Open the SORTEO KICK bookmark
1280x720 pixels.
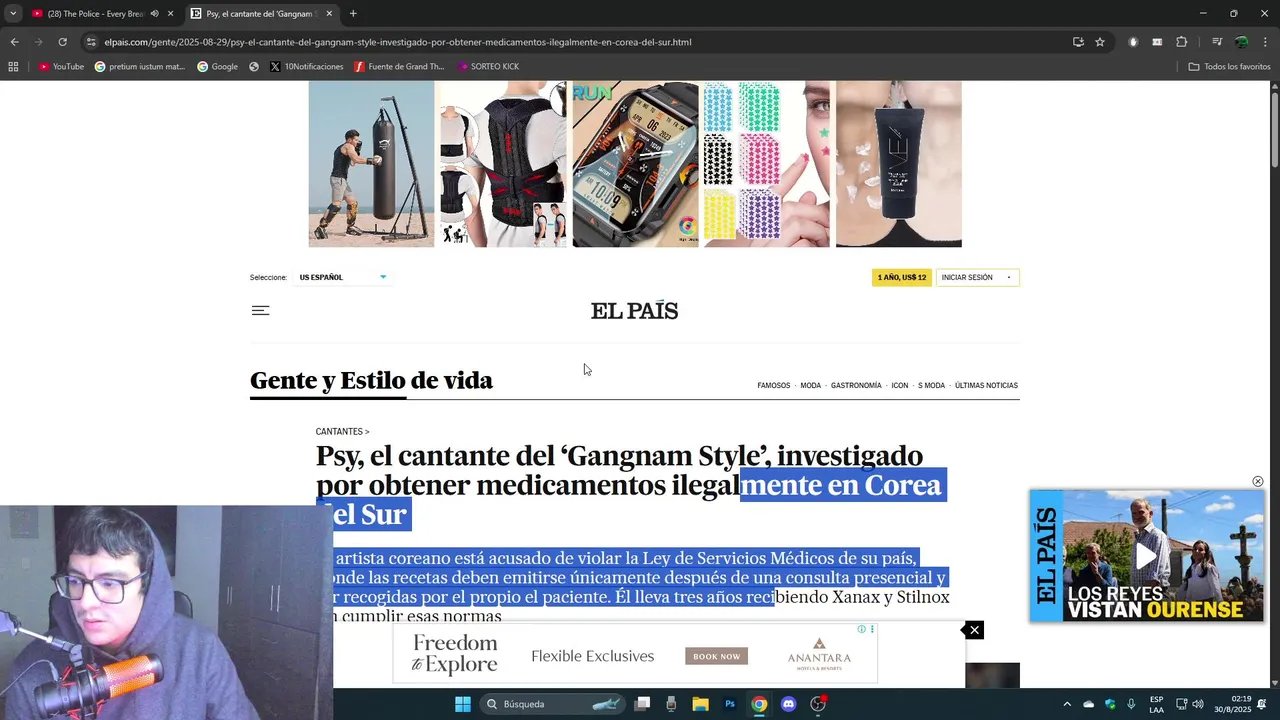488,67
